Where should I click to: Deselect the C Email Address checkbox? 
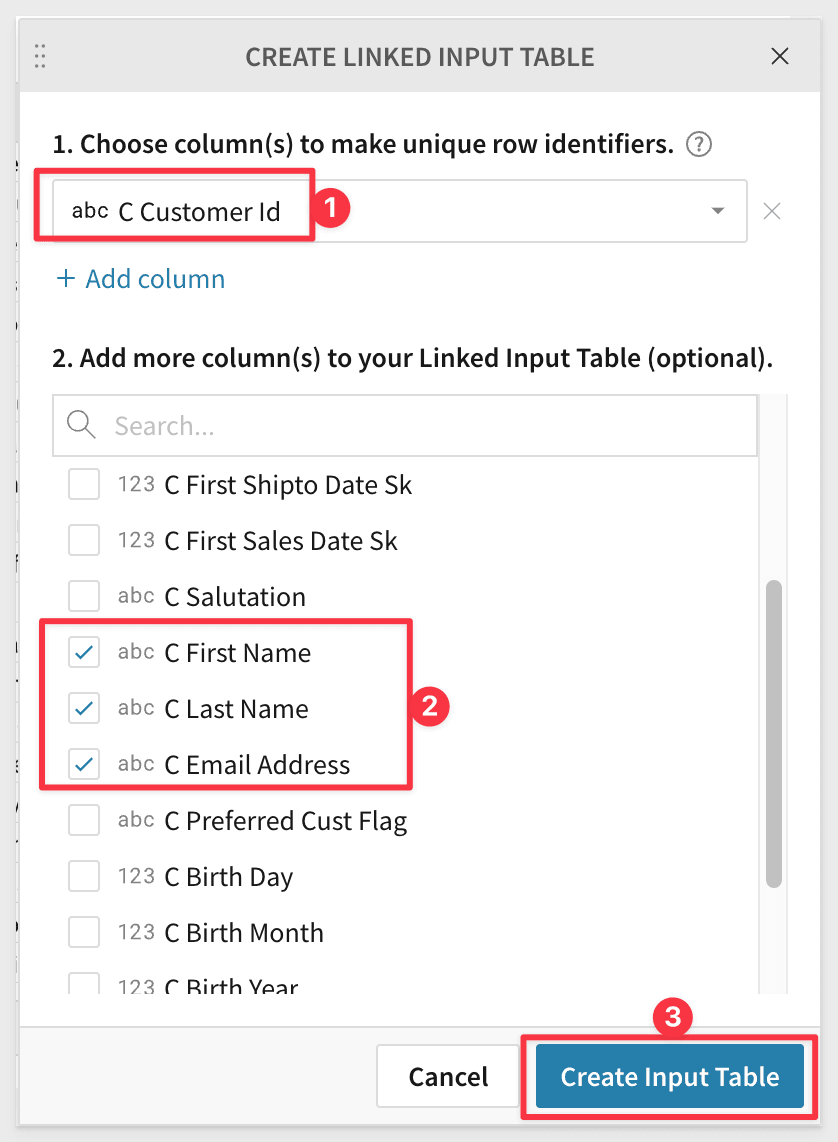tap(84, 764)
